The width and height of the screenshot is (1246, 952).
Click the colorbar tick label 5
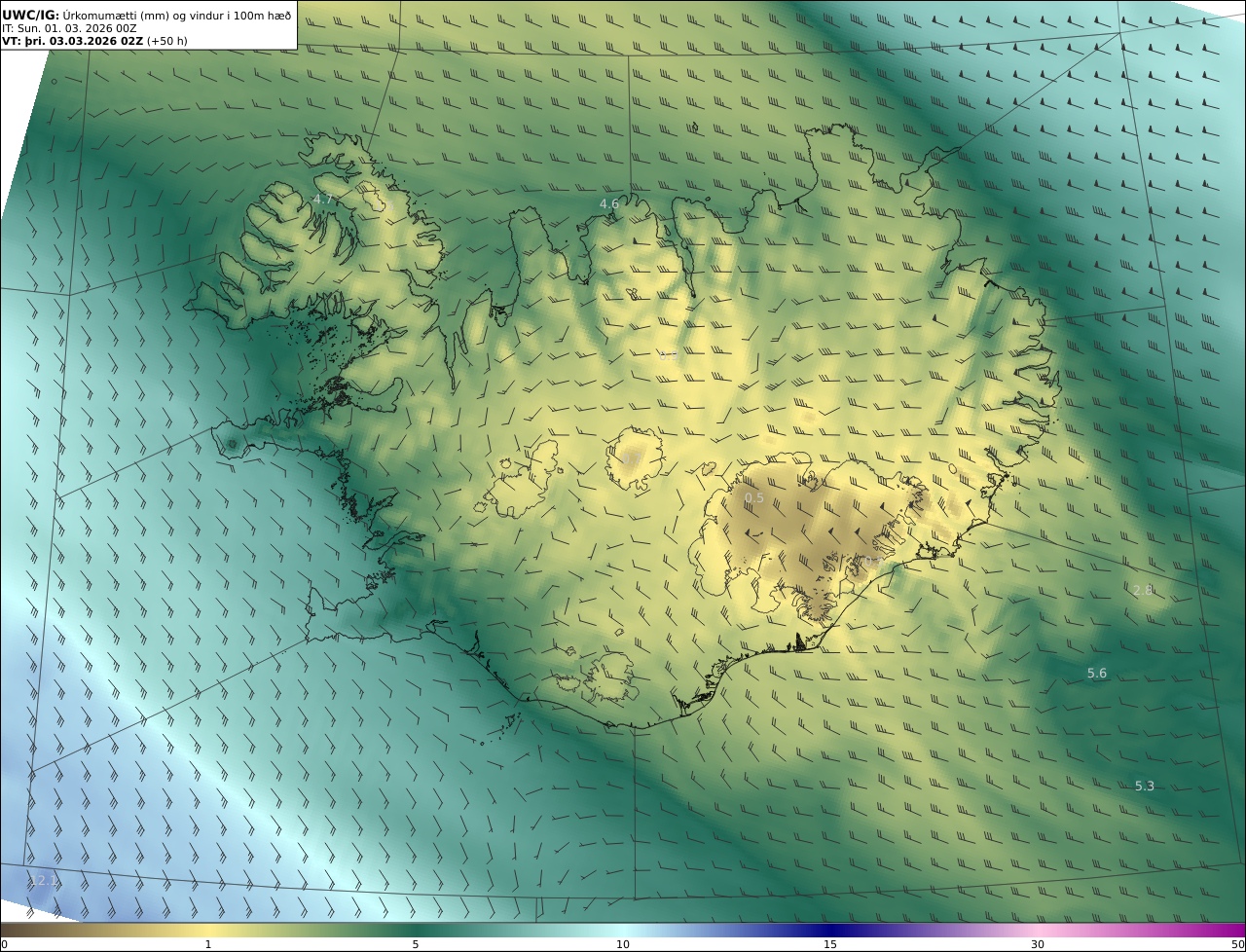click(416, 944)
